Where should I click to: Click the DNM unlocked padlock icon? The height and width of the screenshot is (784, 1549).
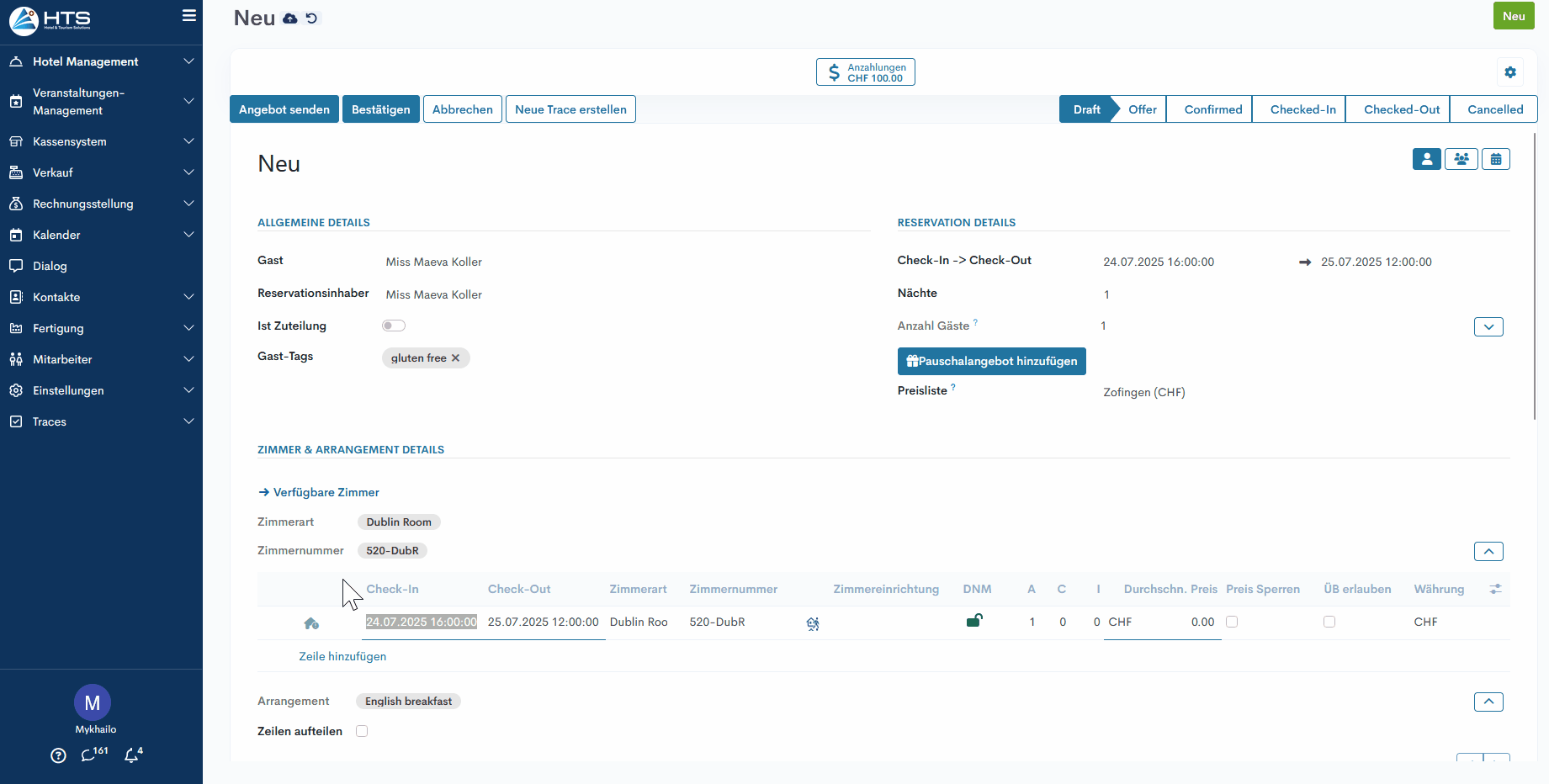pos(974,621)
